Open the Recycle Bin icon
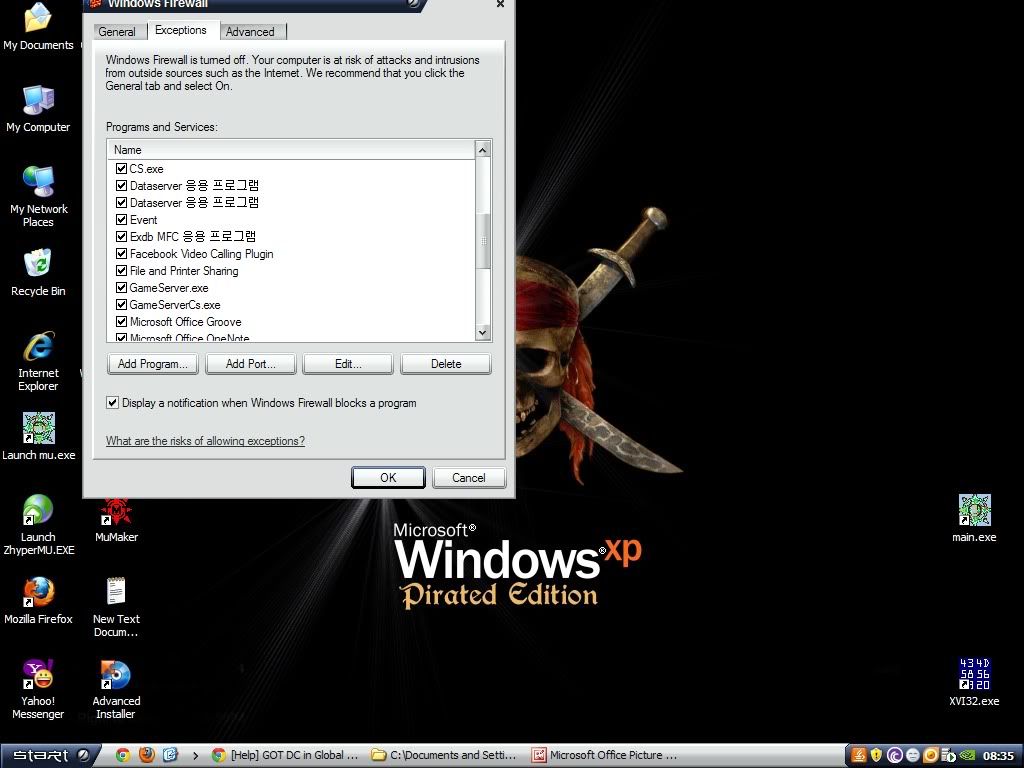This screenshot has width=1024, height=768. click(x=38, y=265)
